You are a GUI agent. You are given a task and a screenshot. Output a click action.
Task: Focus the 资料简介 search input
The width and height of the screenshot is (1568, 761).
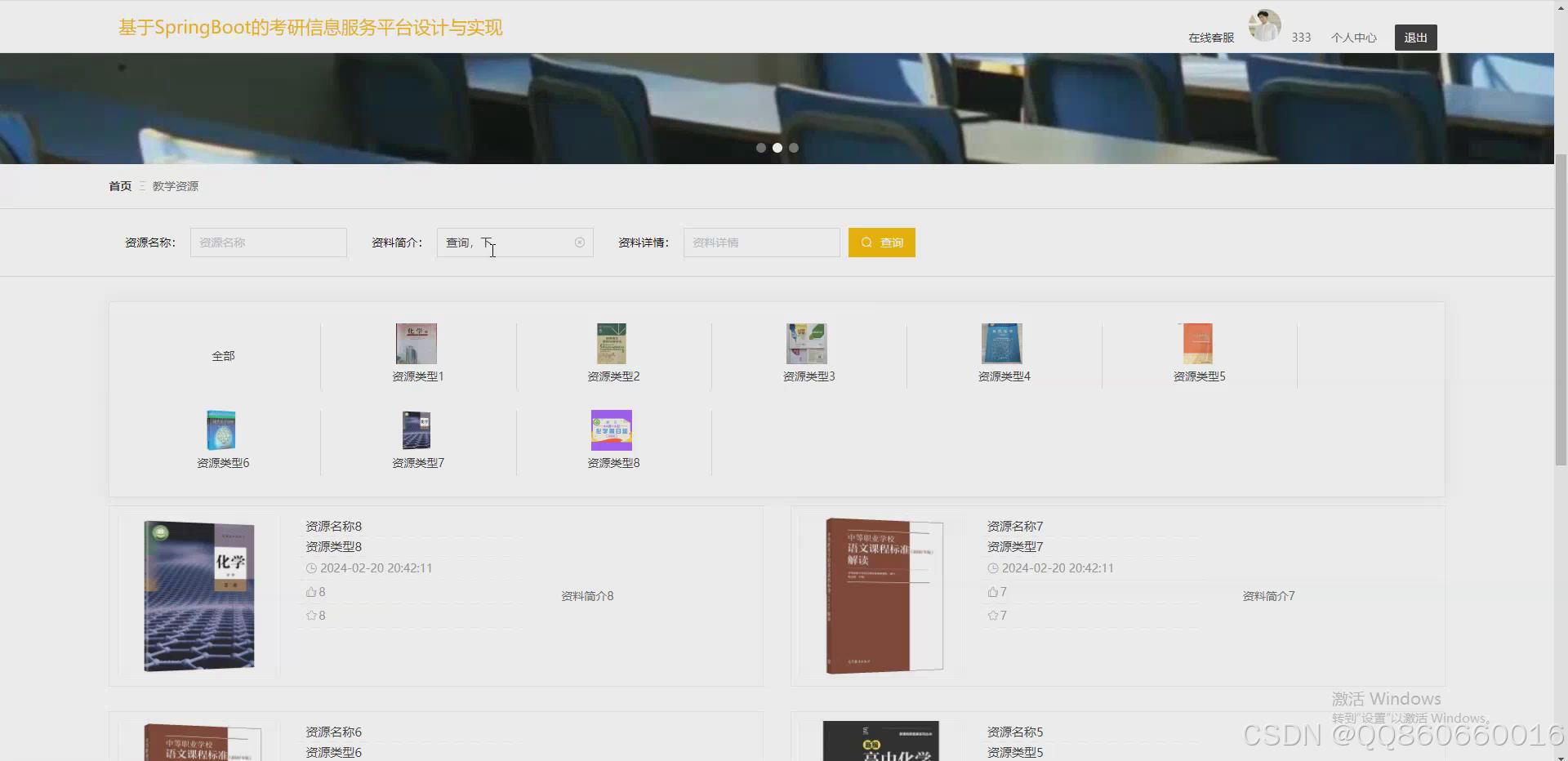point(515,243)
